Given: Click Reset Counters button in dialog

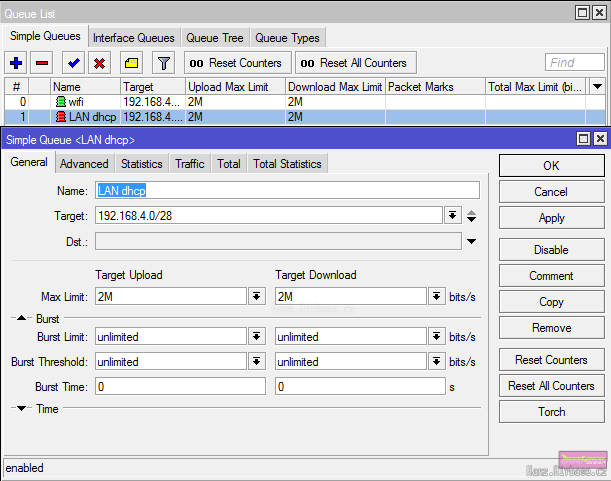Looking at the screenshot, I should point(552,360).
